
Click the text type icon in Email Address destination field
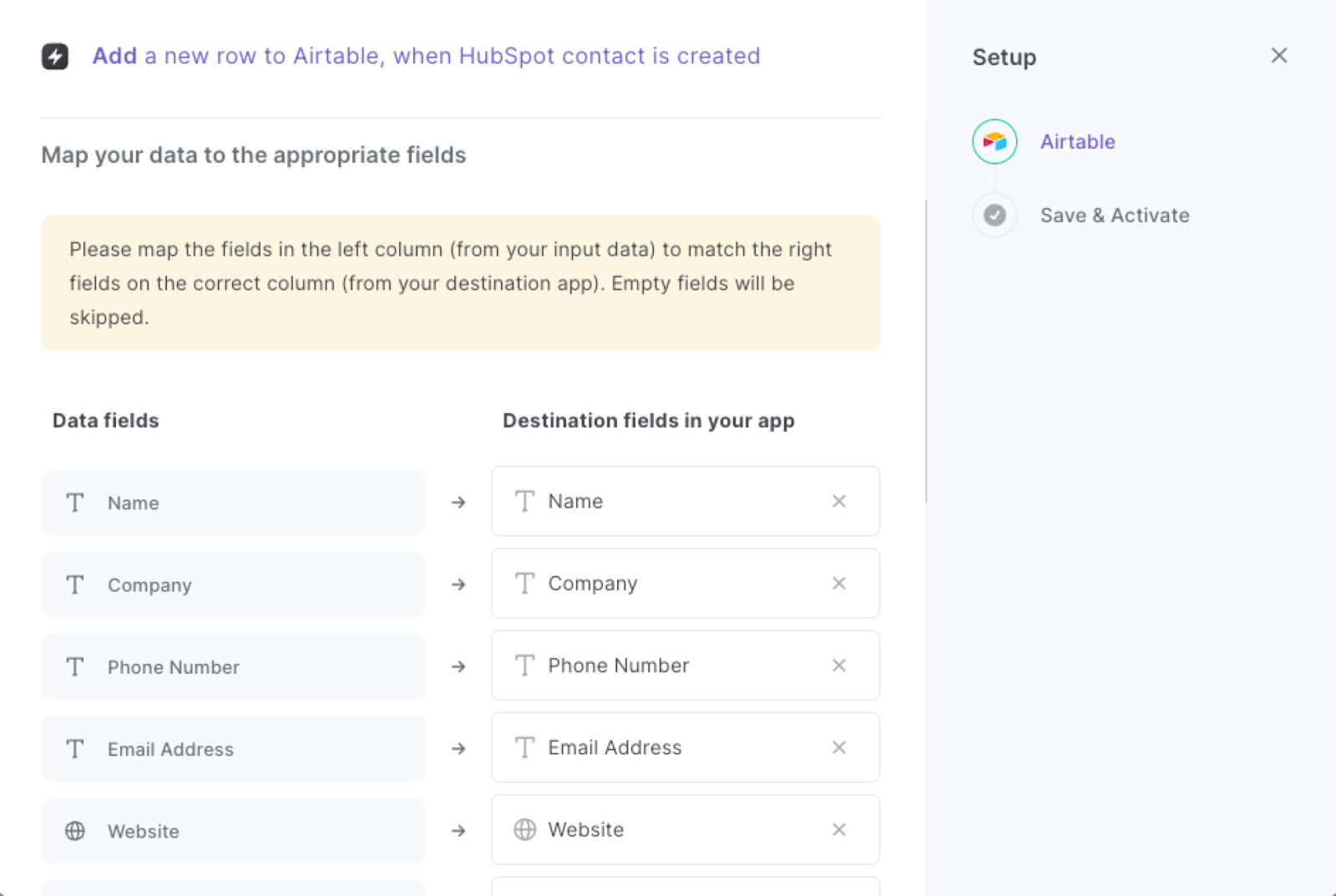[524, 747]
